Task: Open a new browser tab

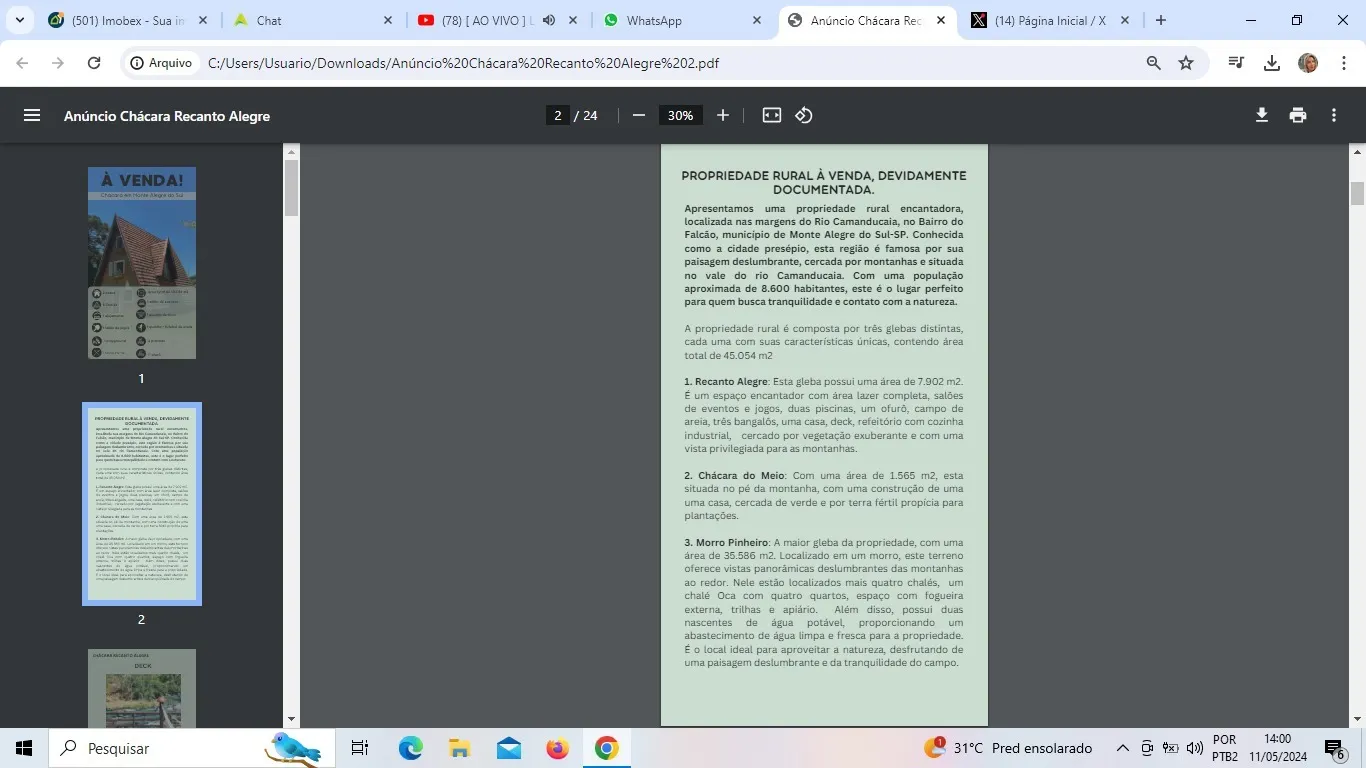Action: point(1161,20)
